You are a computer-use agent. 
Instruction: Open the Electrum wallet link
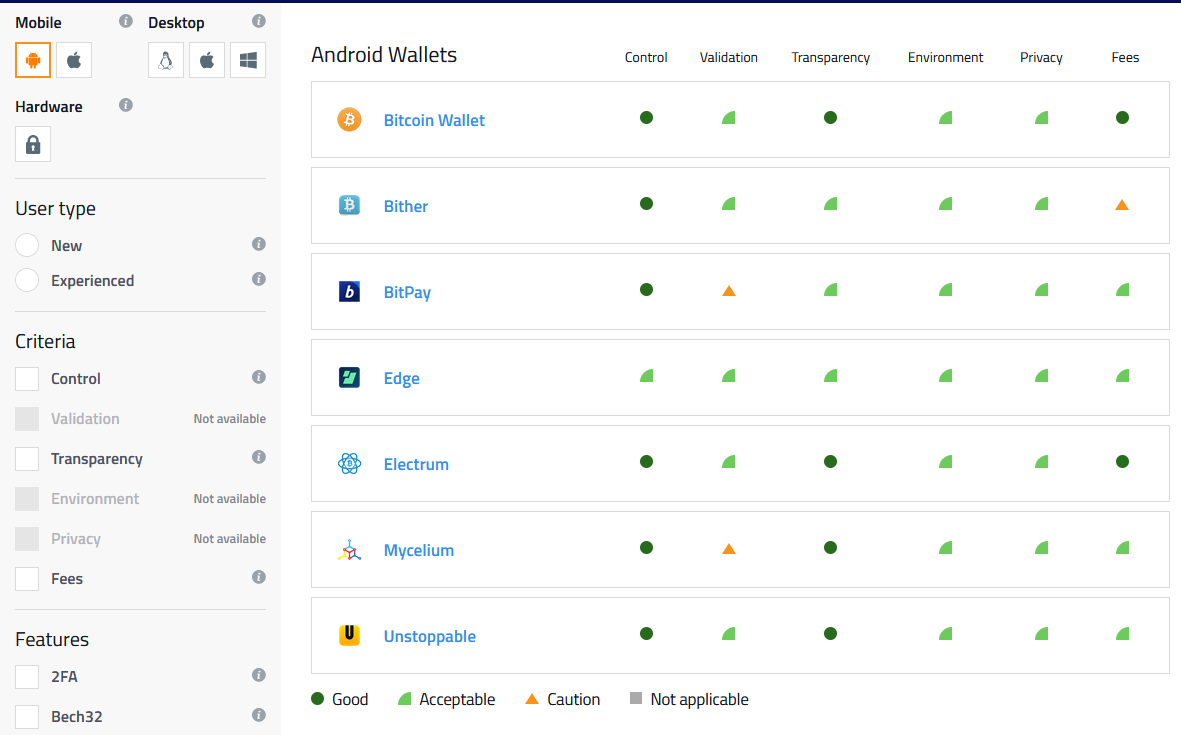(416, 464)
